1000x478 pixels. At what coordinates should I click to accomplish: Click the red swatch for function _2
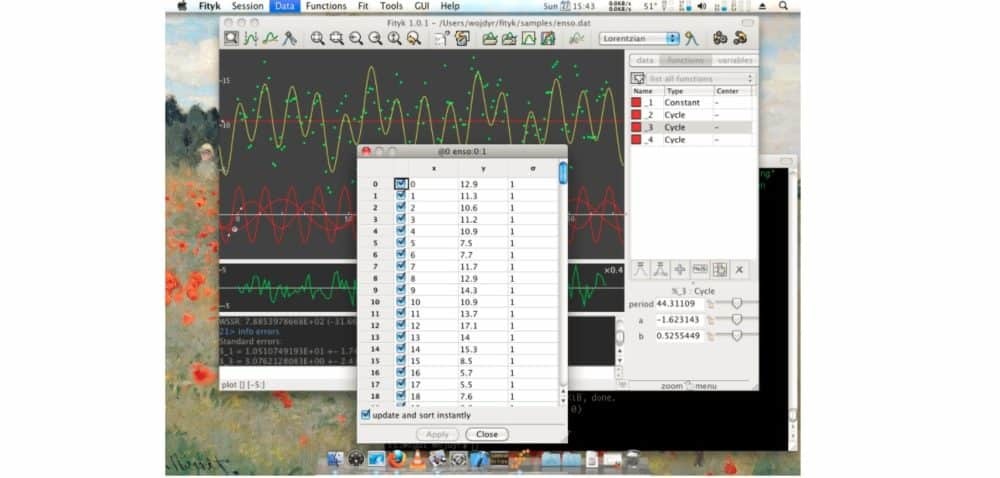click(636, 115)
